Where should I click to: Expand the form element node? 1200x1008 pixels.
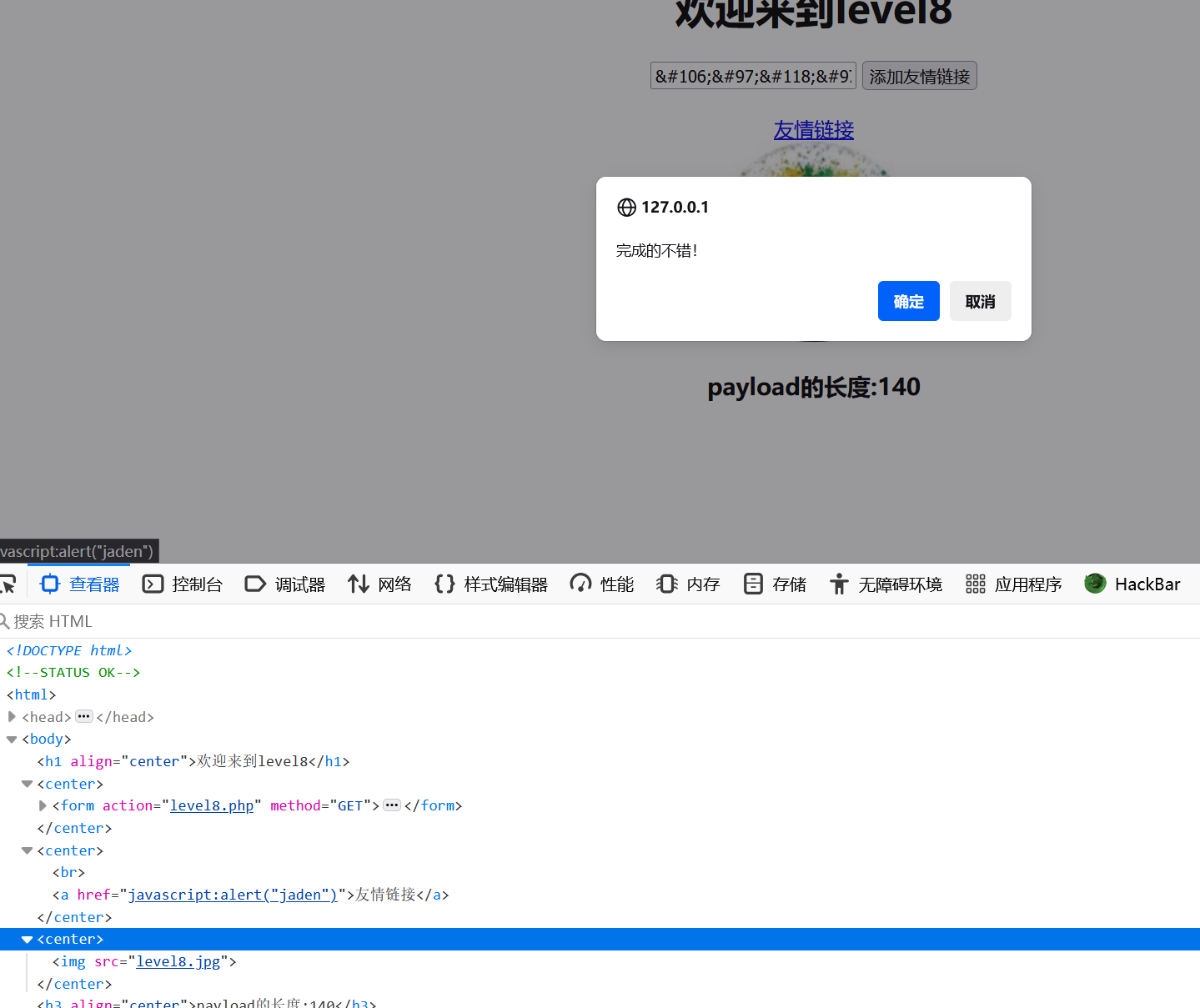(x=43, y=805)
